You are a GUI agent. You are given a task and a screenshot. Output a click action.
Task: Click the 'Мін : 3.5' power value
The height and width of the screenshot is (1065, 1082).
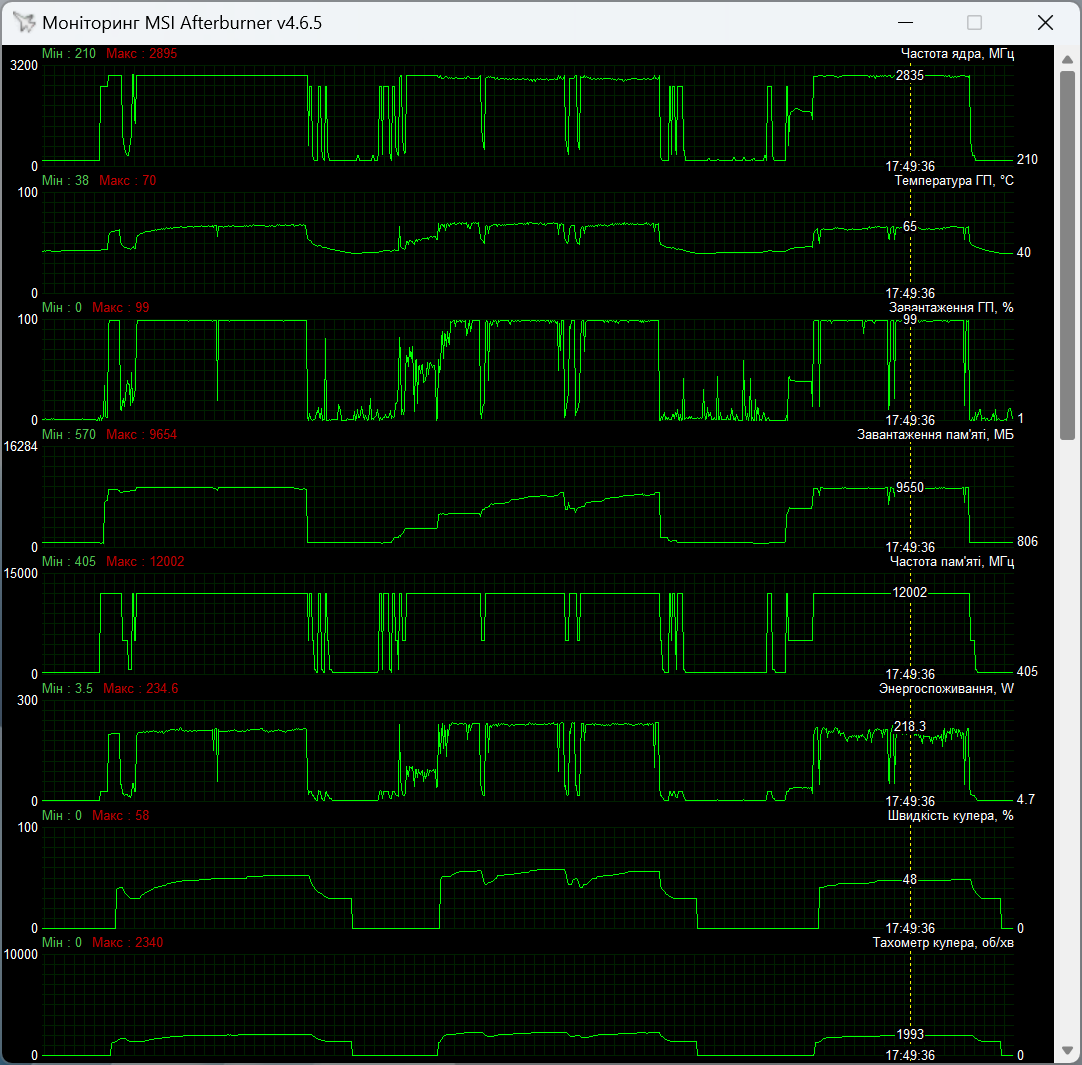click(x=67, y=688)
